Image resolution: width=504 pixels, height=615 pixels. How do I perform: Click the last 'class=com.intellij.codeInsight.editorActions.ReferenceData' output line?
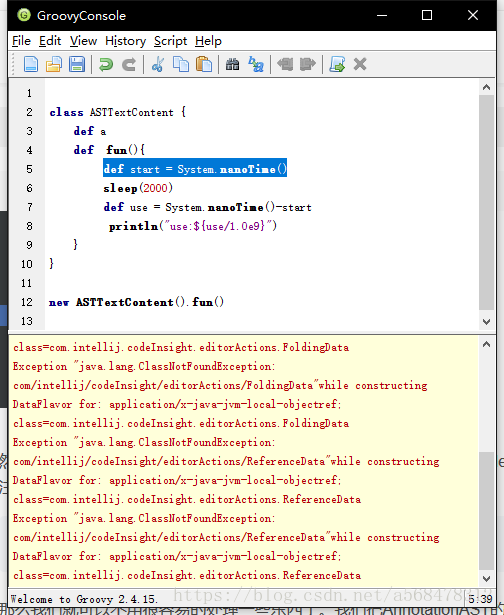click(187, 575)
